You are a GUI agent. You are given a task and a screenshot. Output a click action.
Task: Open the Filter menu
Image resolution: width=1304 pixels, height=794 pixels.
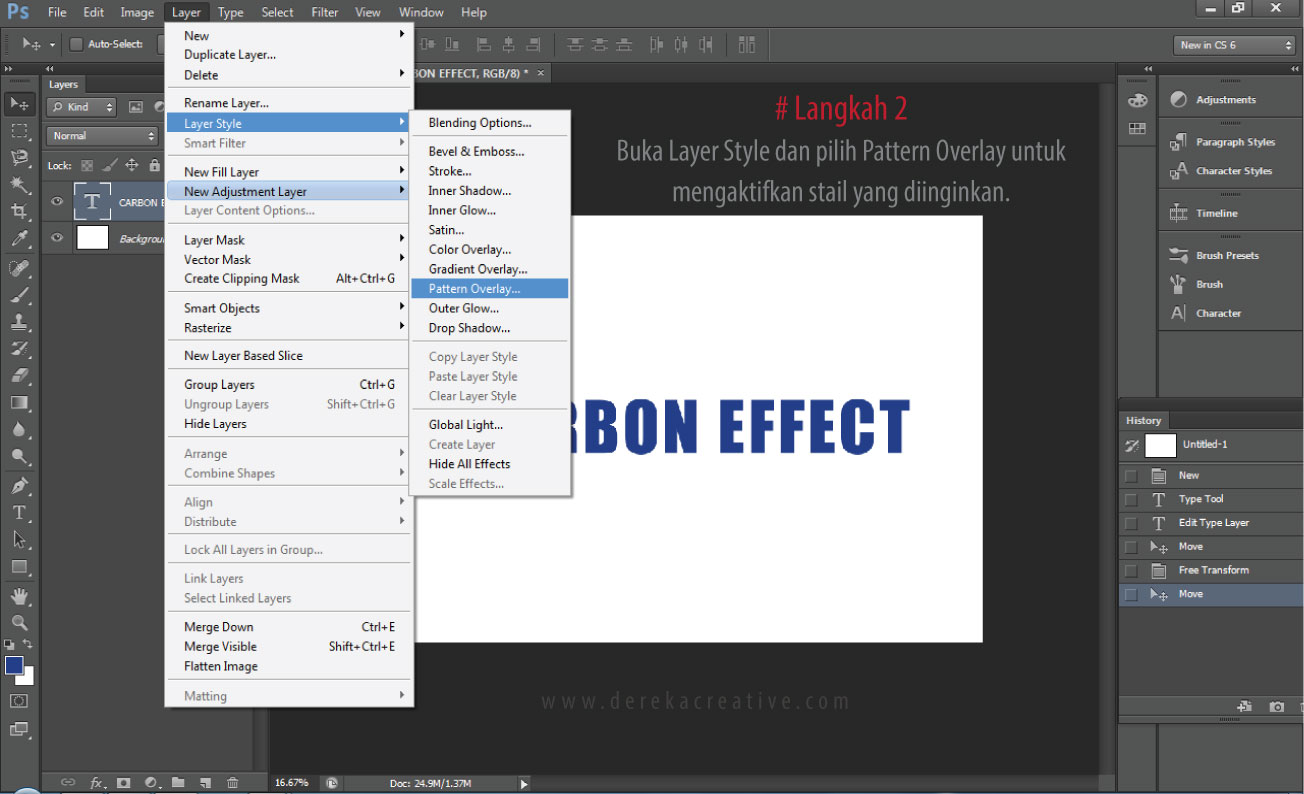click(324, 12)
